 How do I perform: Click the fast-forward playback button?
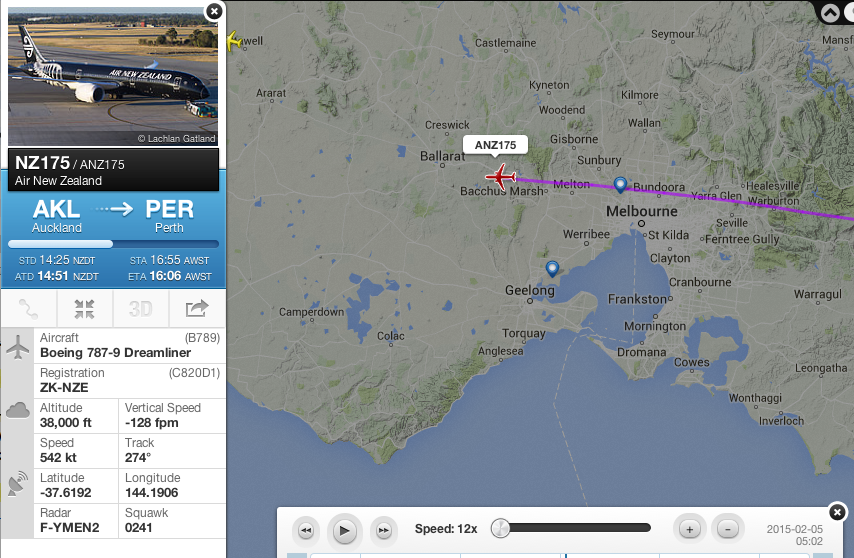(383, 530)
